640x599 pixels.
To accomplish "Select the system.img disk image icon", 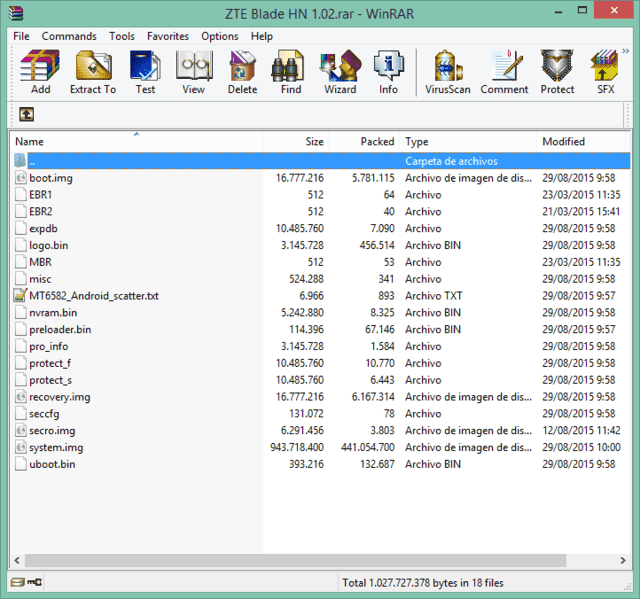I will (x=20, y=447).
